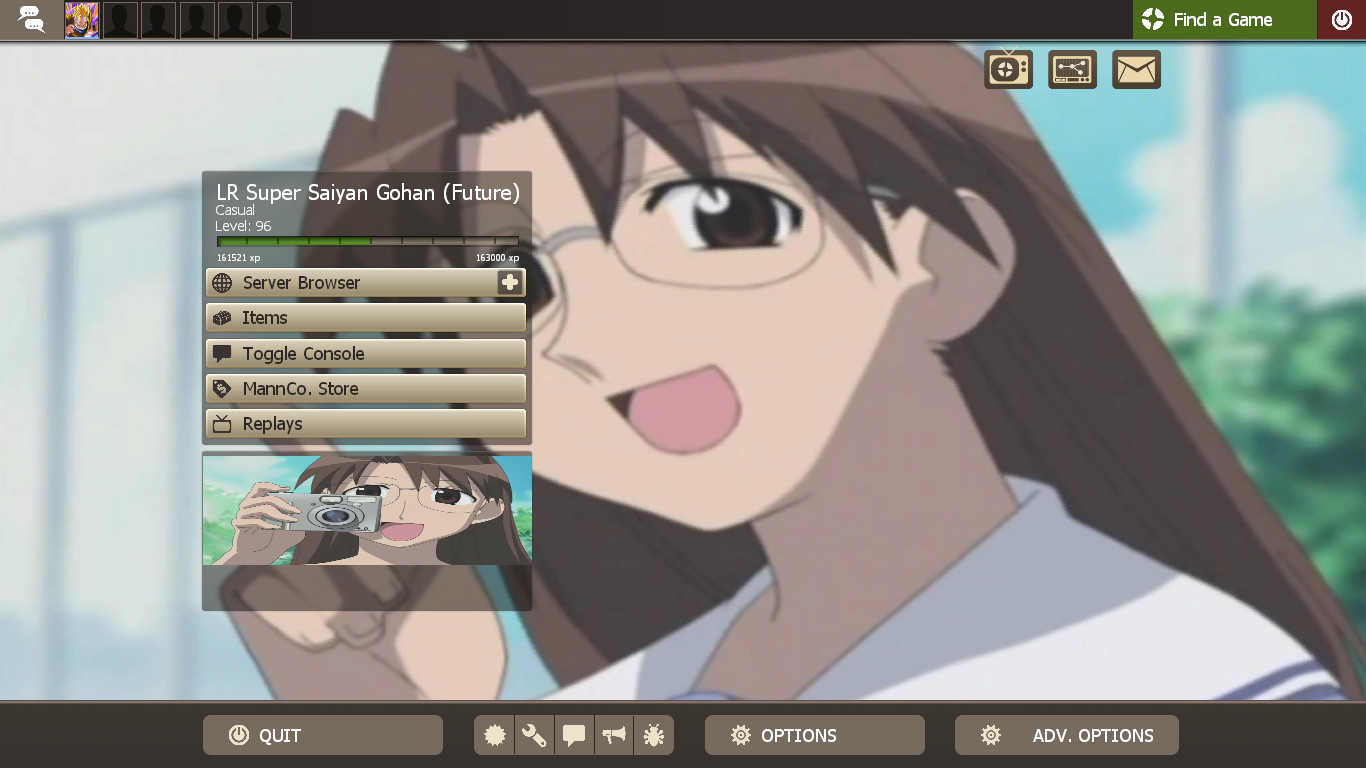Open the workshop map panel icon

coord(1072,69)
